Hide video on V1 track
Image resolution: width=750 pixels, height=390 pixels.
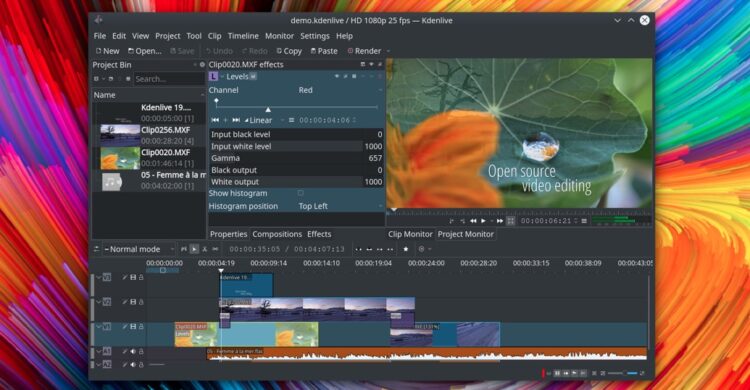coord(133,326)
